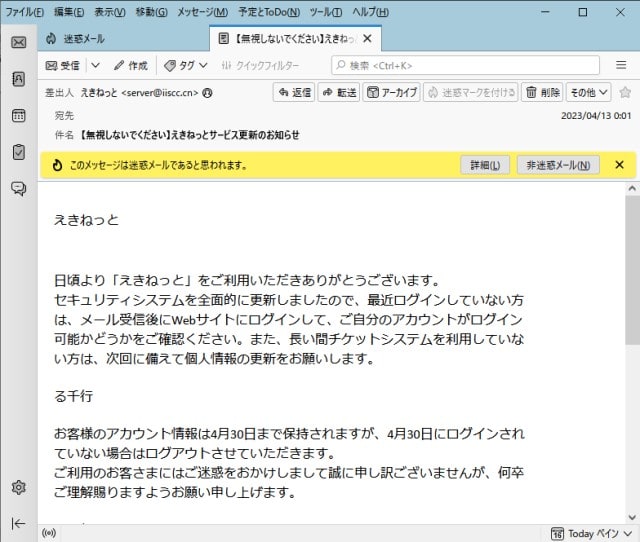Open the Tasks sidebar icon
Screen dimensions: 640x542
click(x=19, y=152)
